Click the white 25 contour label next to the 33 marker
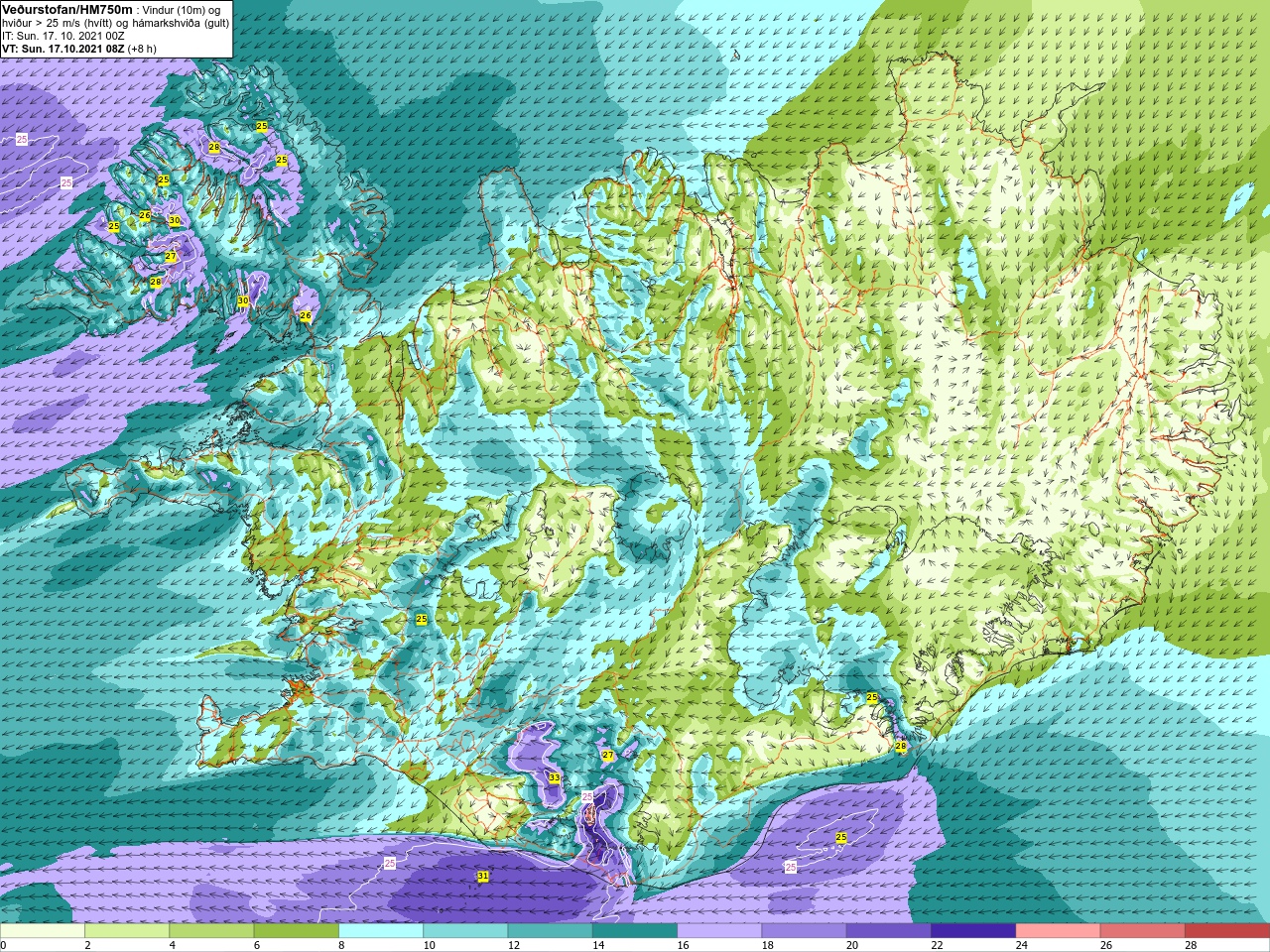This screenshot has width=1270, height=952. (587, 797)
